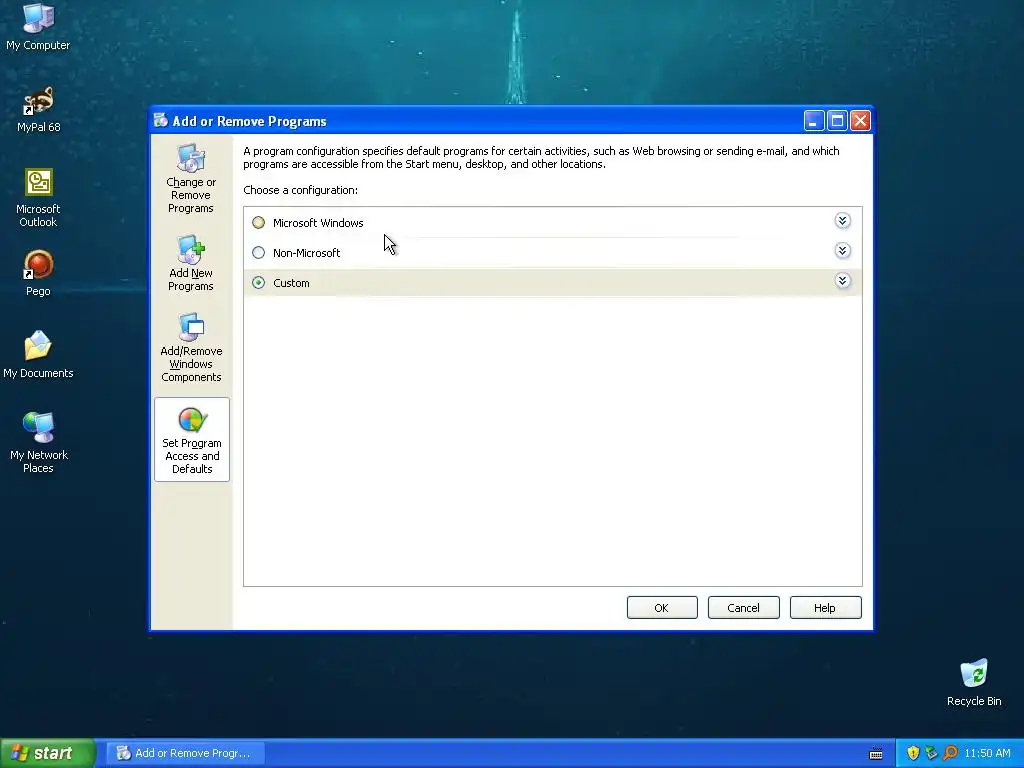
Task: Click the 'Custom' configuration label
Action: point(291,283)
